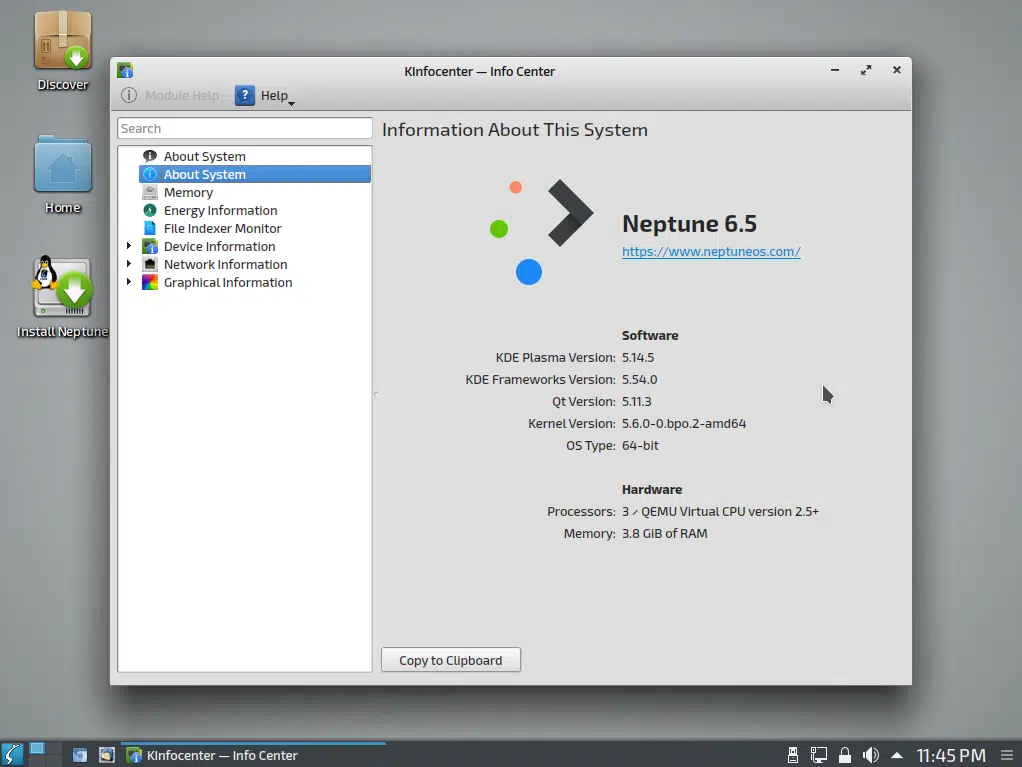Show hidden system tray icons arrow

click(x=897, y=756)
